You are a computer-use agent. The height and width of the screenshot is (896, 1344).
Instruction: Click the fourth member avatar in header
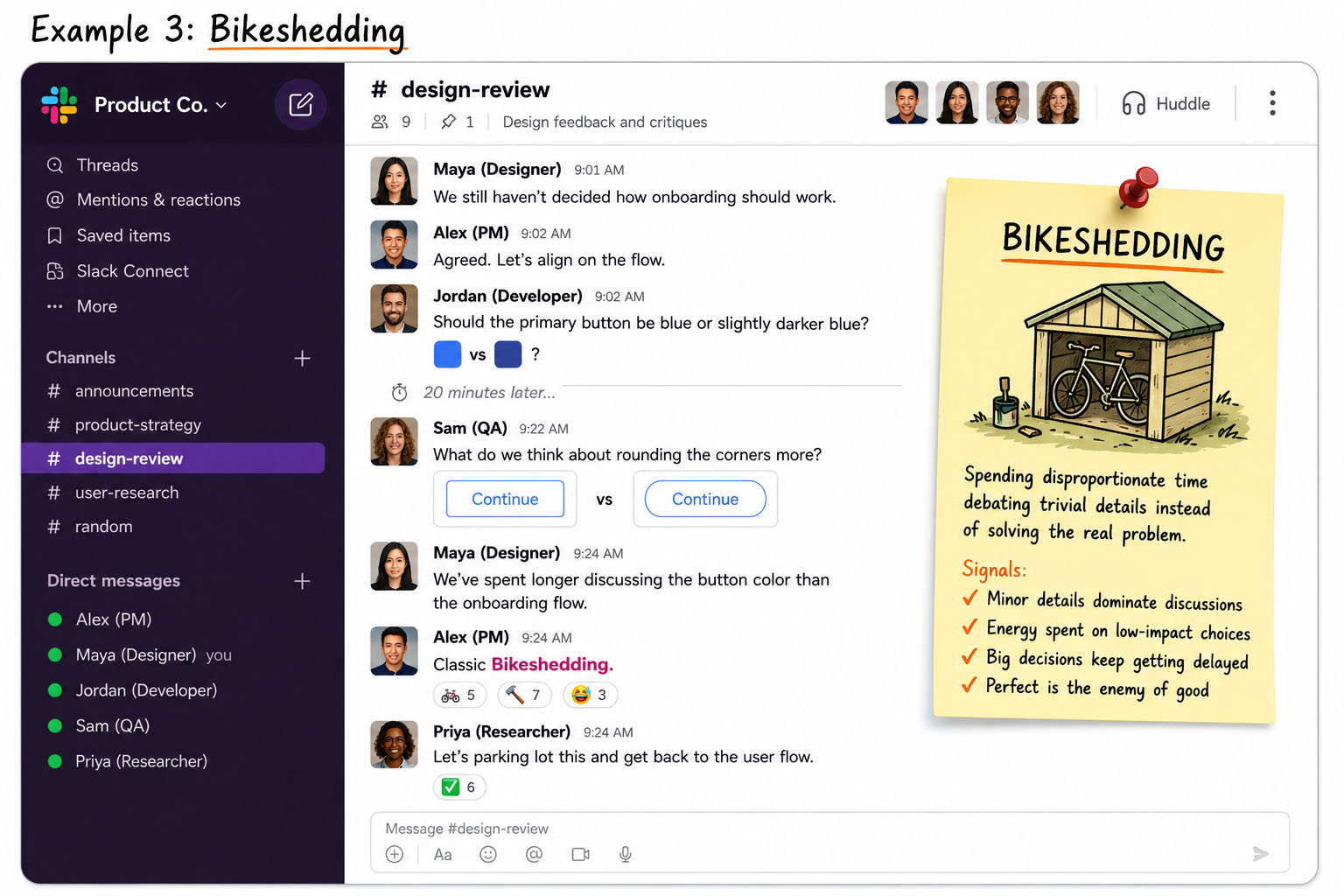click(1058, 103)
